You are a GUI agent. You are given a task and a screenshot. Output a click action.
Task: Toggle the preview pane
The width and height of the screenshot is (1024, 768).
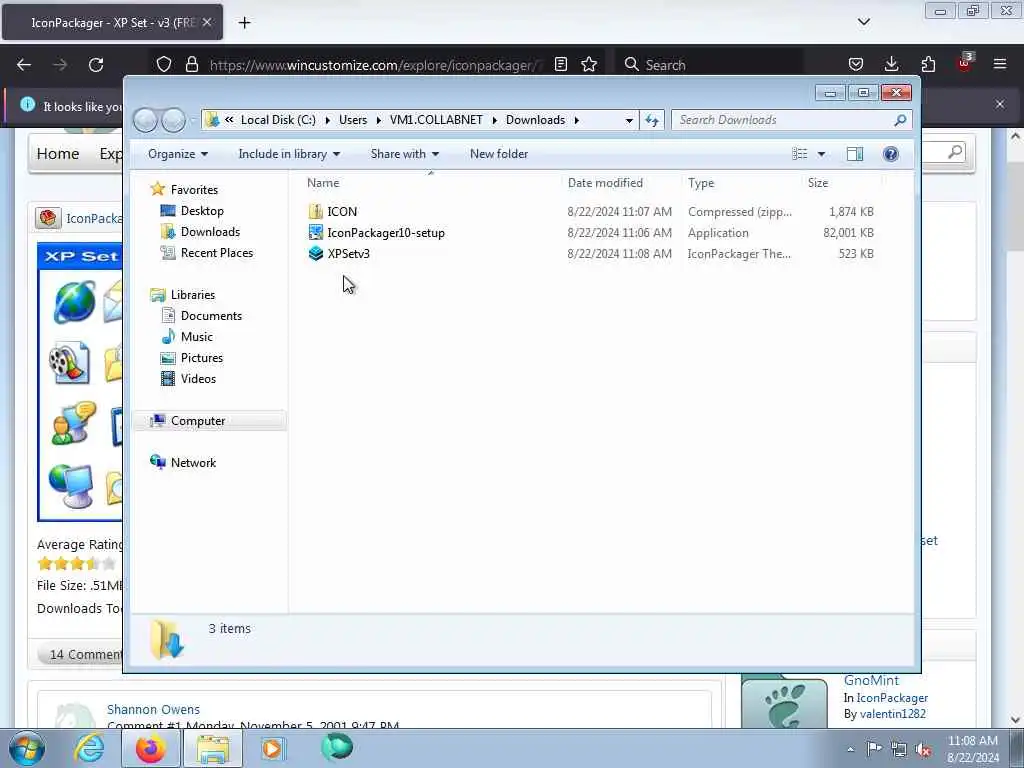click(x=855, y=154)
